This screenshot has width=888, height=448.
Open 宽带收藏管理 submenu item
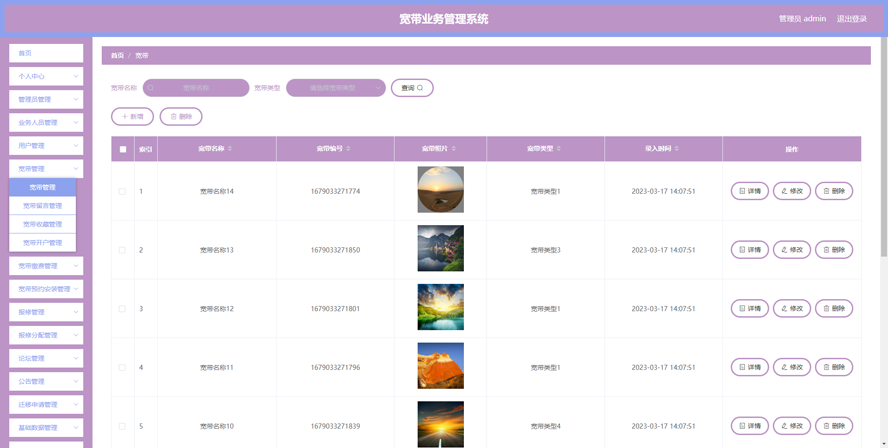[x=42, y=224]
